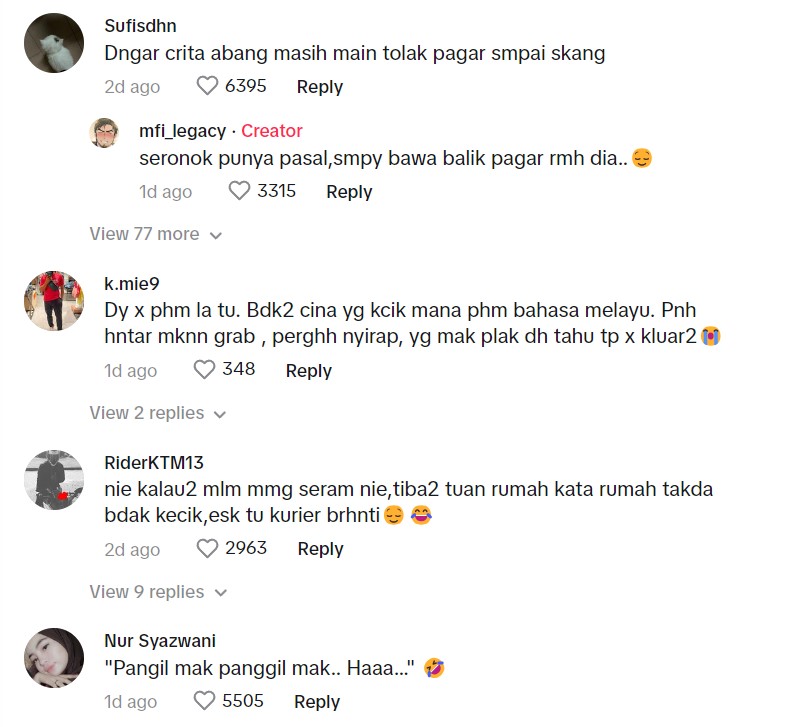Tap heart on k.mie9's comment
This screenshot has height=727, width=812.
(x=204, y=370)
